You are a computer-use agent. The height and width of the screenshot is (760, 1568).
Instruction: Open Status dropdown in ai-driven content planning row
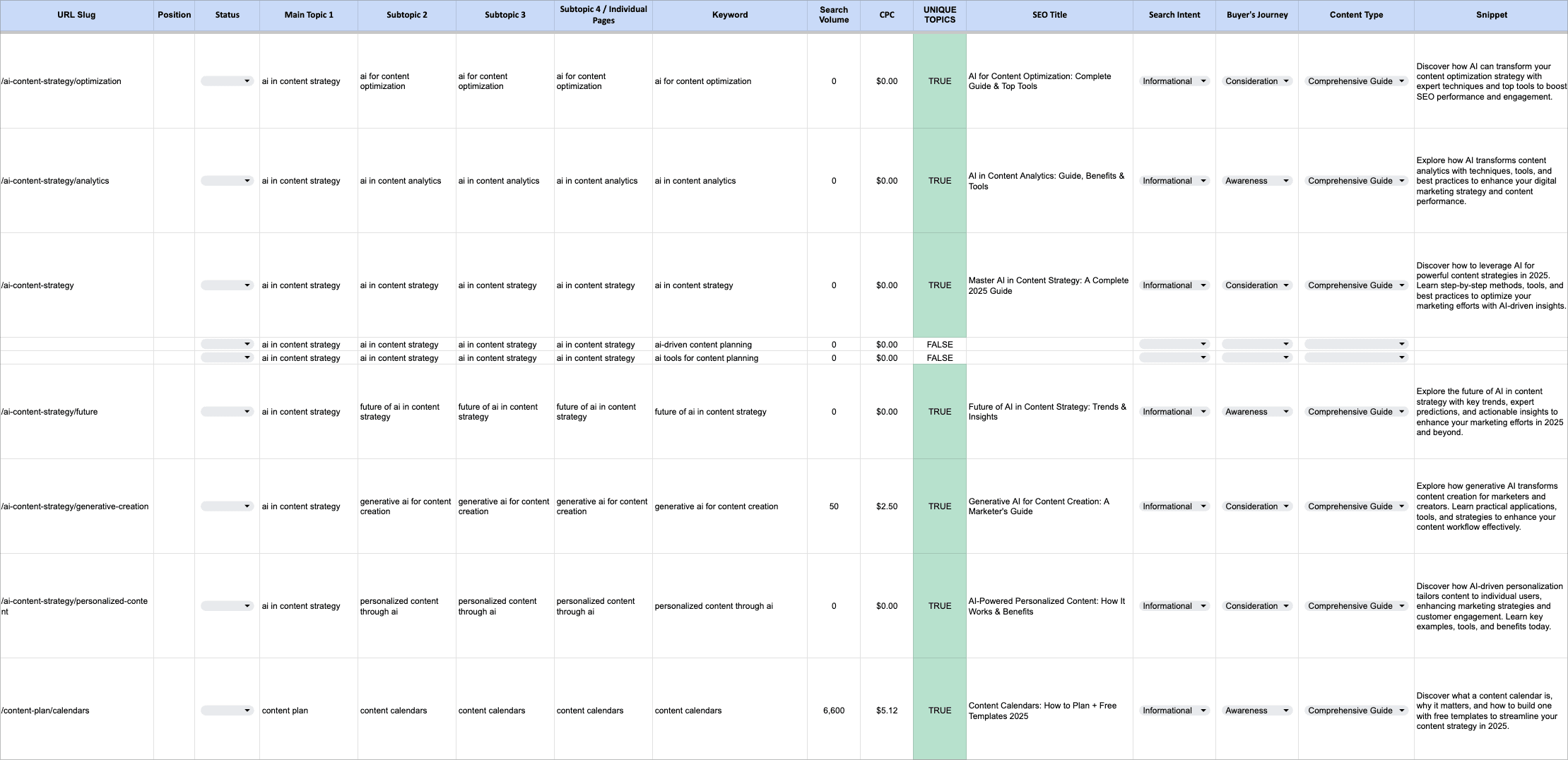tap(227, 344)
